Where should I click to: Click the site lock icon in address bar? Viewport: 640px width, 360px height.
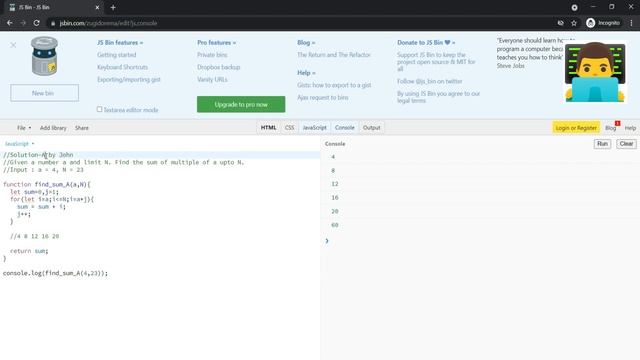click(53, 23)
